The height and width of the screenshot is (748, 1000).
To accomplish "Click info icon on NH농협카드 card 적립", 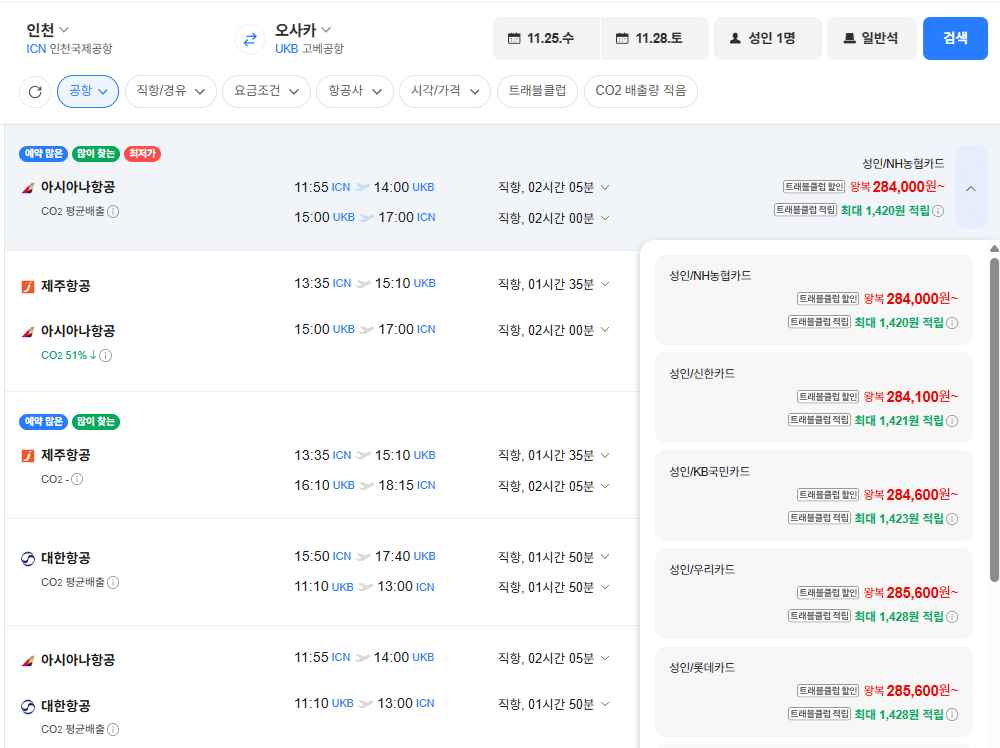I will pyautogui.click(x=952, y=323).
